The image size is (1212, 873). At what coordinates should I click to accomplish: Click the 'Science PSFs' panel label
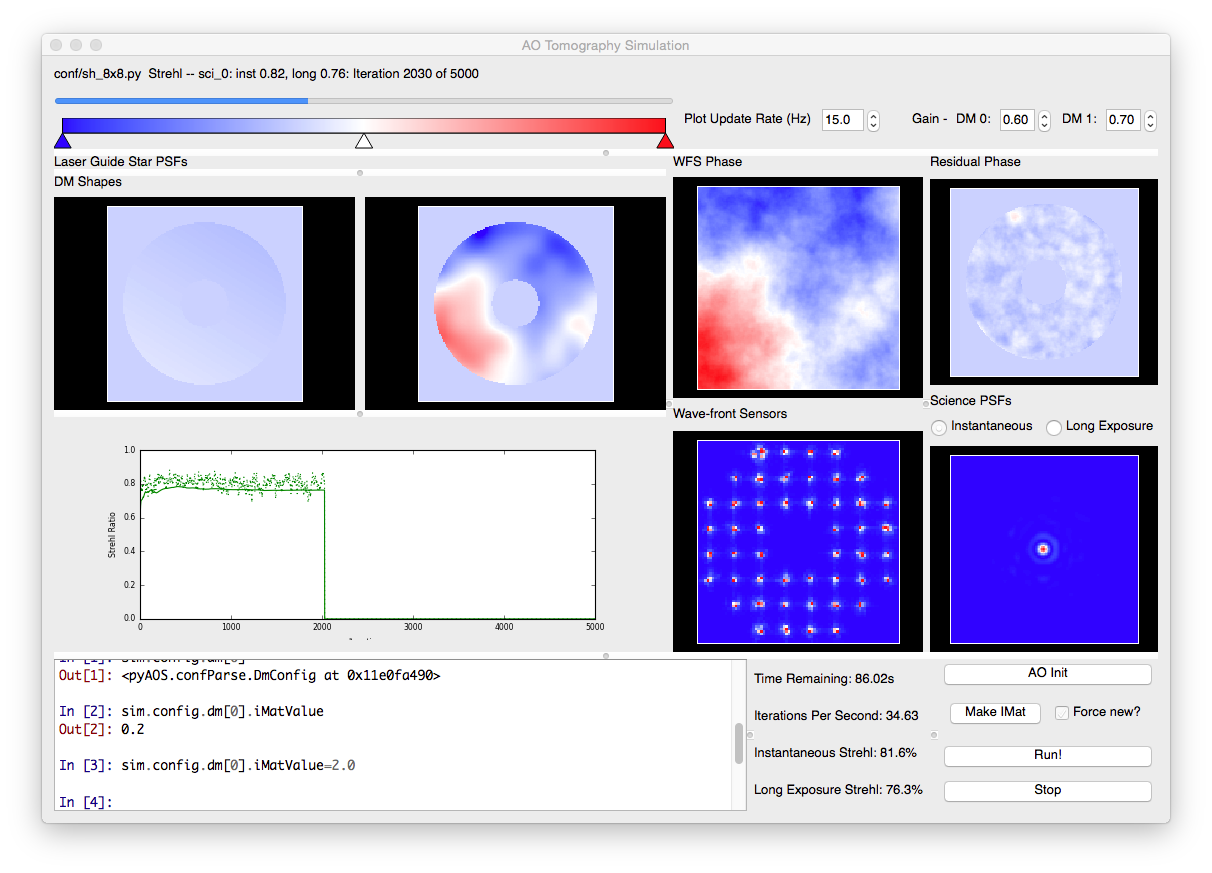click(971, 401)
